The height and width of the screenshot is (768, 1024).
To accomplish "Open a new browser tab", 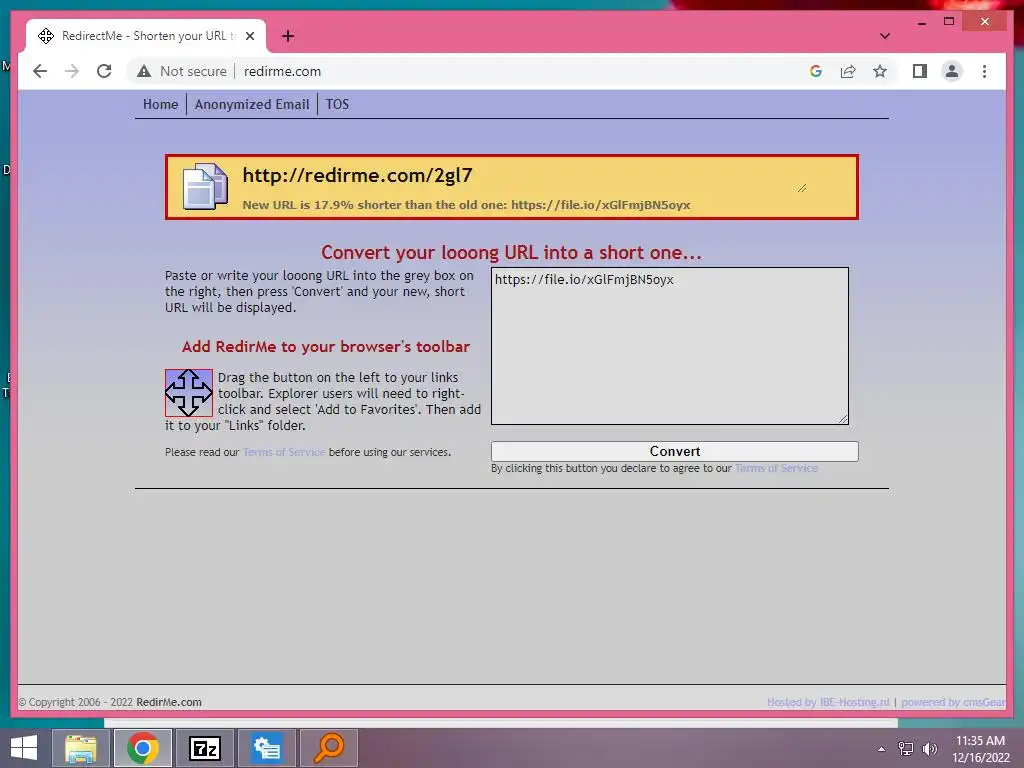I will [288, 36].
